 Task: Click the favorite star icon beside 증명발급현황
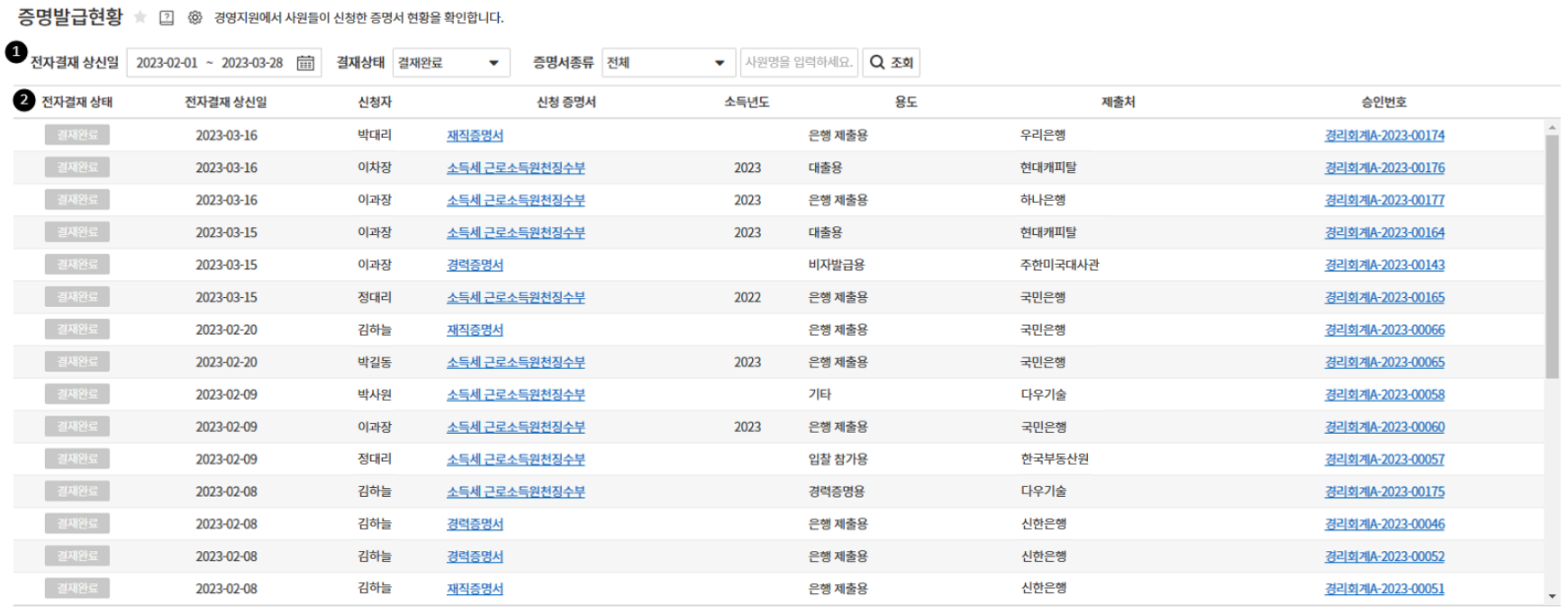point(140,17)
